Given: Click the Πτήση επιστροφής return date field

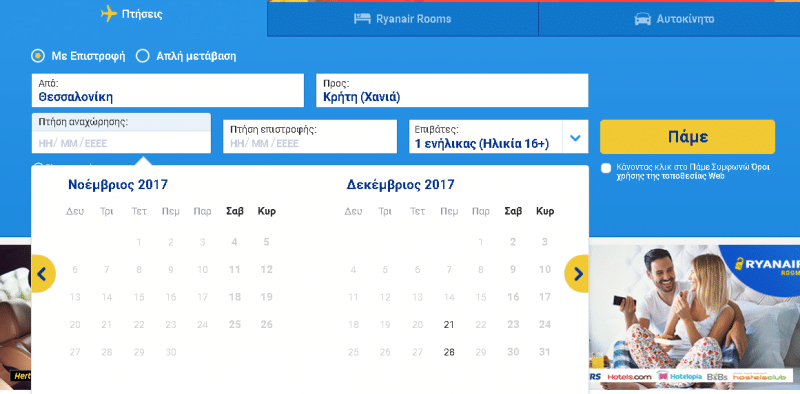Looking at the screenshot, I should click(x=310, y=137).
